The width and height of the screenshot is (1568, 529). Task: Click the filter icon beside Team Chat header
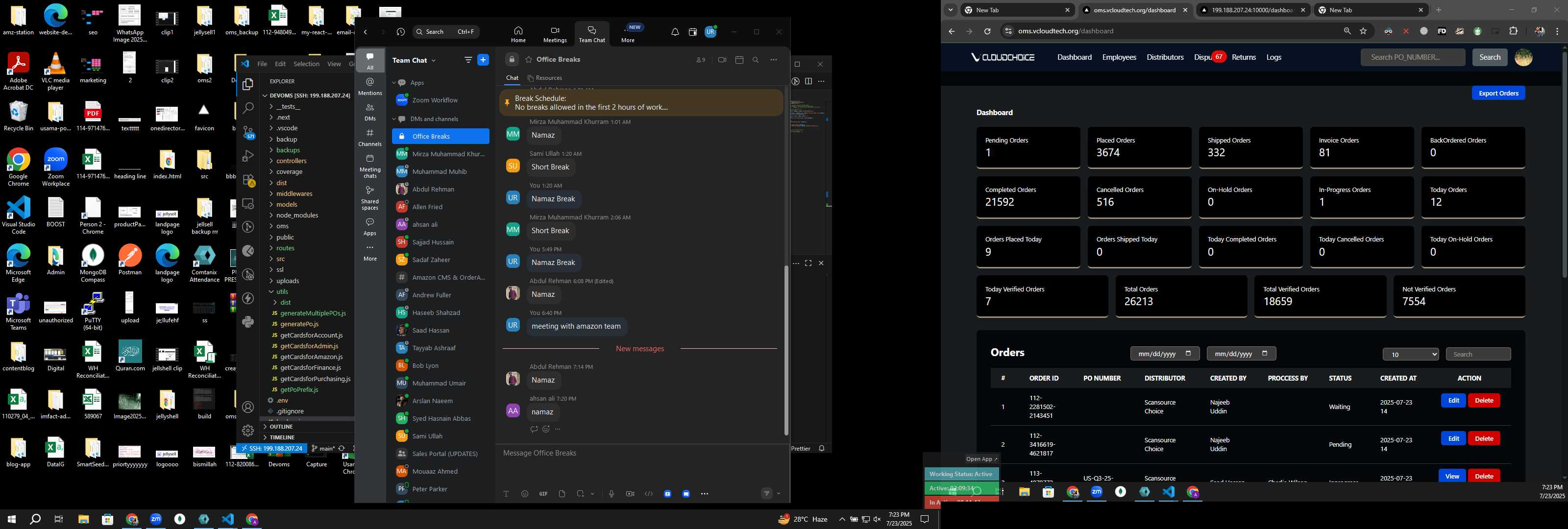[x=468, y=60]
